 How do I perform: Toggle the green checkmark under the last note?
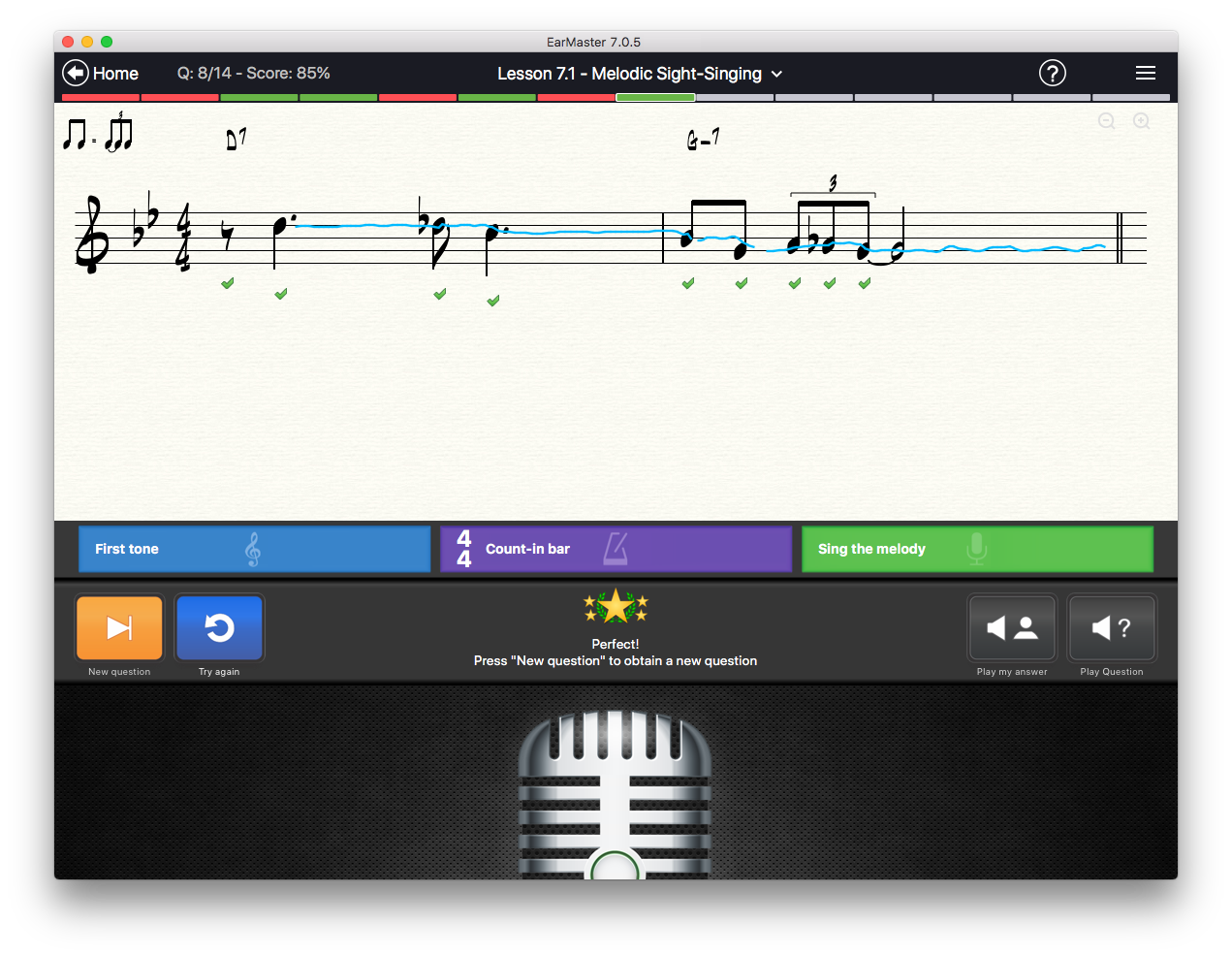click(864, 282)
